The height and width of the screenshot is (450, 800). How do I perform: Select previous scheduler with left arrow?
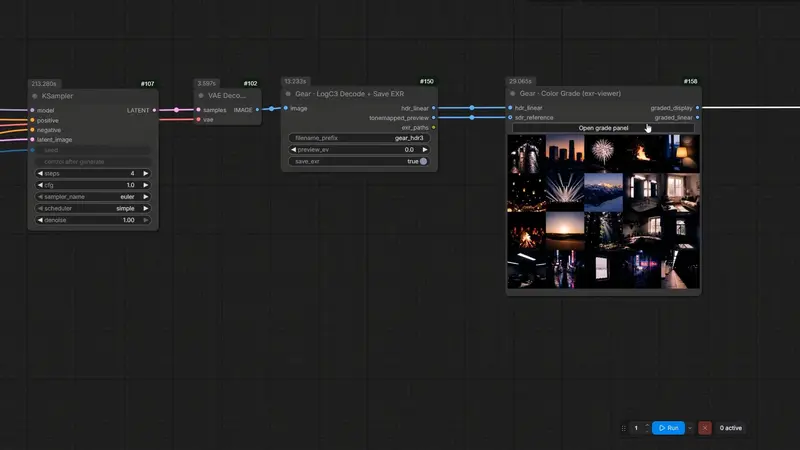(40, 208)
